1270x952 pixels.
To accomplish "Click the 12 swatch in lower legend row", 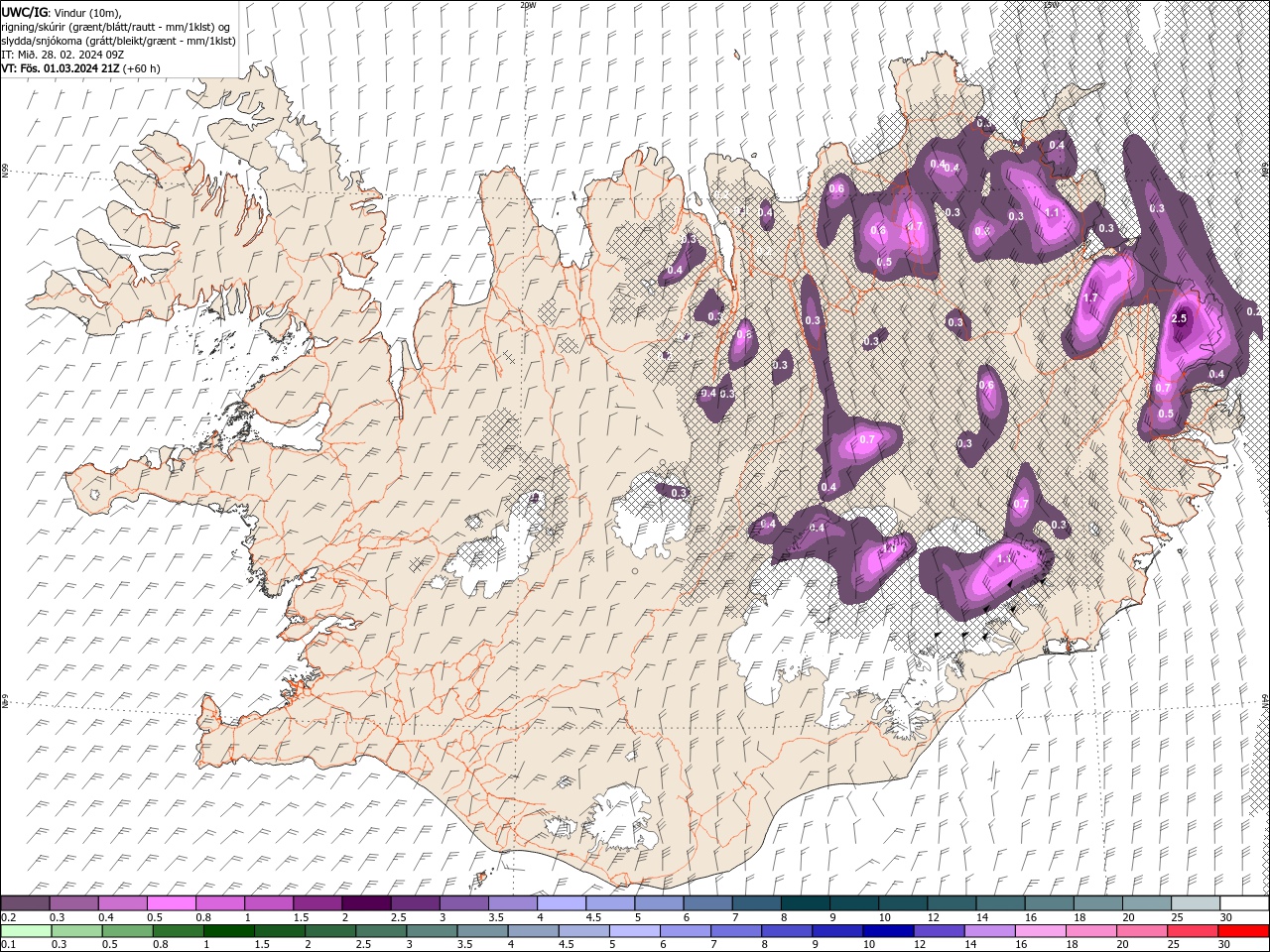I will point(940,931).
